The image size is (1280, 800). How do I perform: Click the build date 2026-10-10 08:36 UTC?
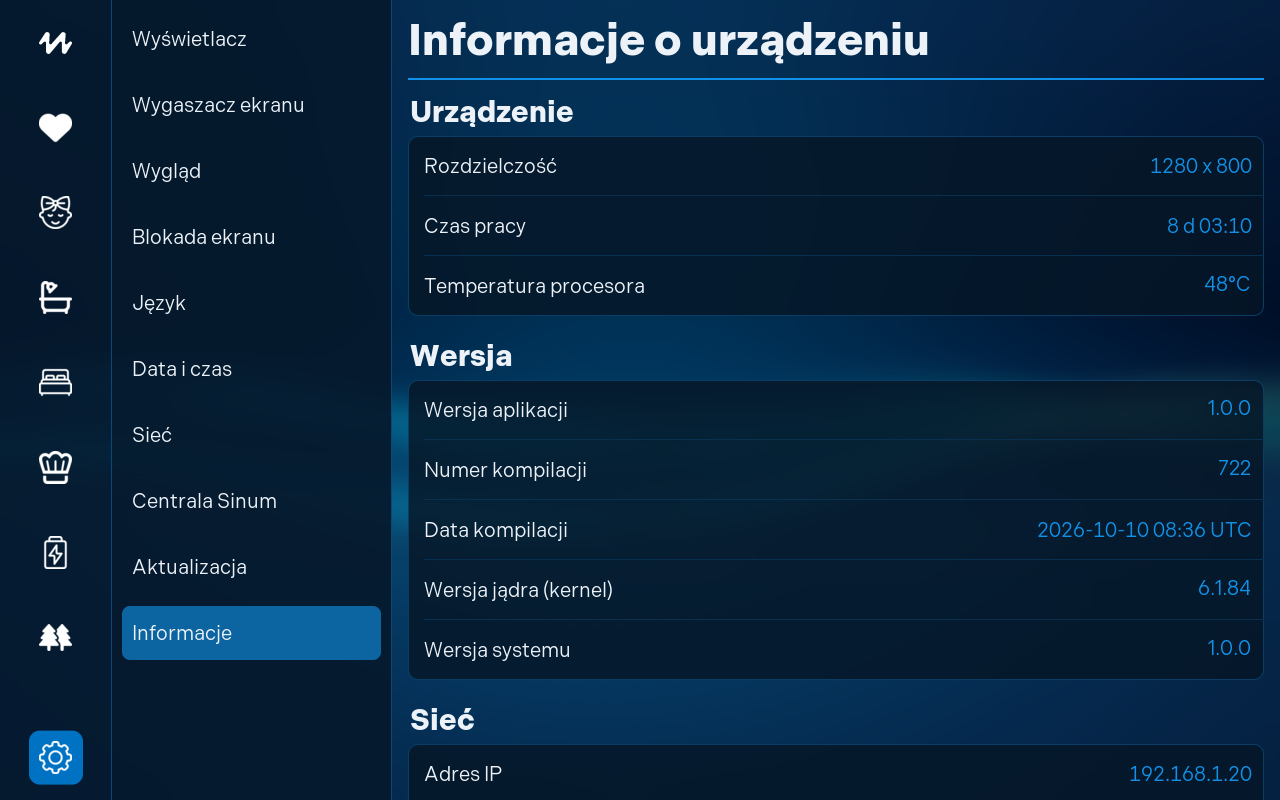coord(1144,530)
